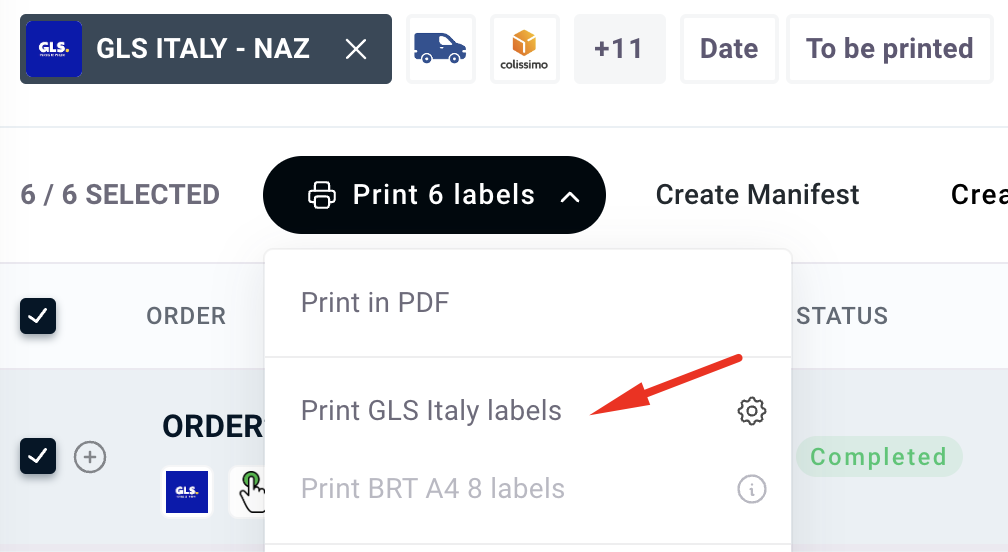Screen dimensions: 1008x552
Task: Uncheck the select-all orders checkbox
Action: pyautogui.click(x=38, y=316)
